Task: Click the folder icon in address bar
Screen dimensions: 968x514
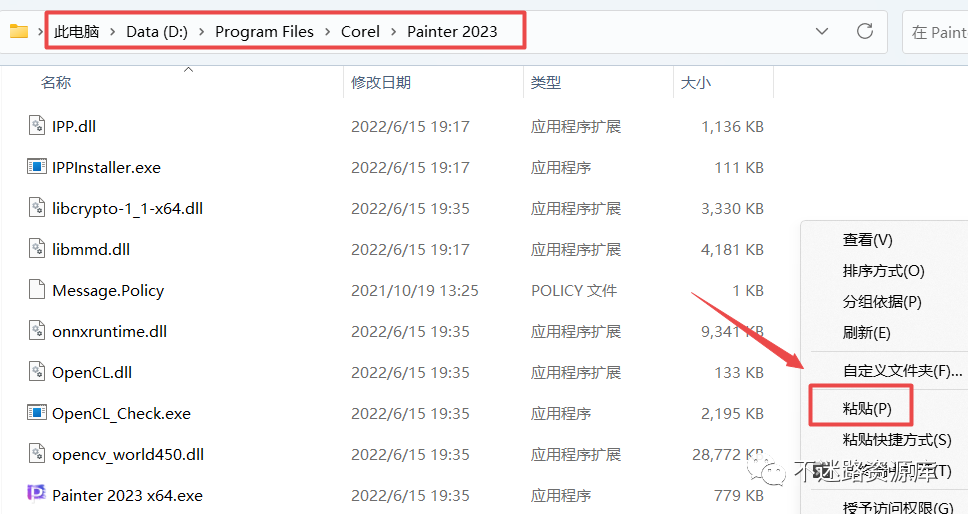Action: click(19, 31)
